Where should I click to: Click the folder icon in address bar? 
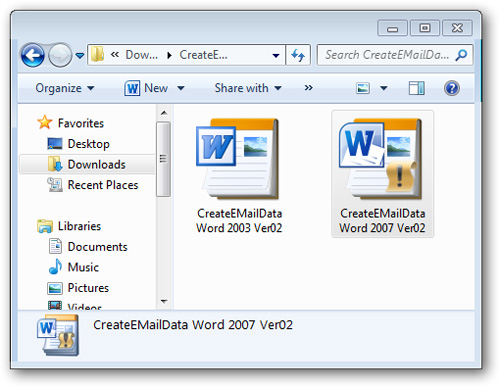click(x=98, y=54)
